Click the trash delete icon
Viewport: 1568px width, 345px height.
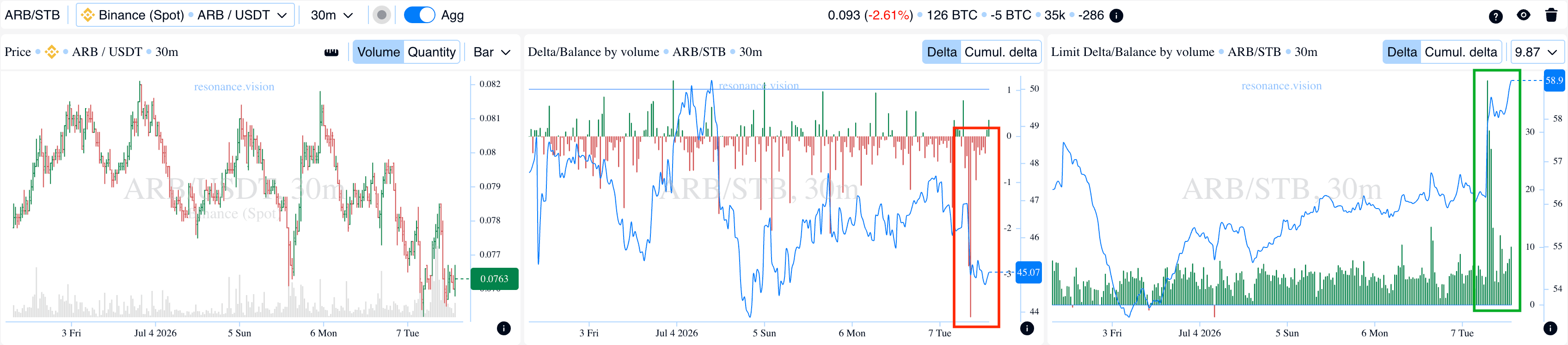tap(1551, 15)
